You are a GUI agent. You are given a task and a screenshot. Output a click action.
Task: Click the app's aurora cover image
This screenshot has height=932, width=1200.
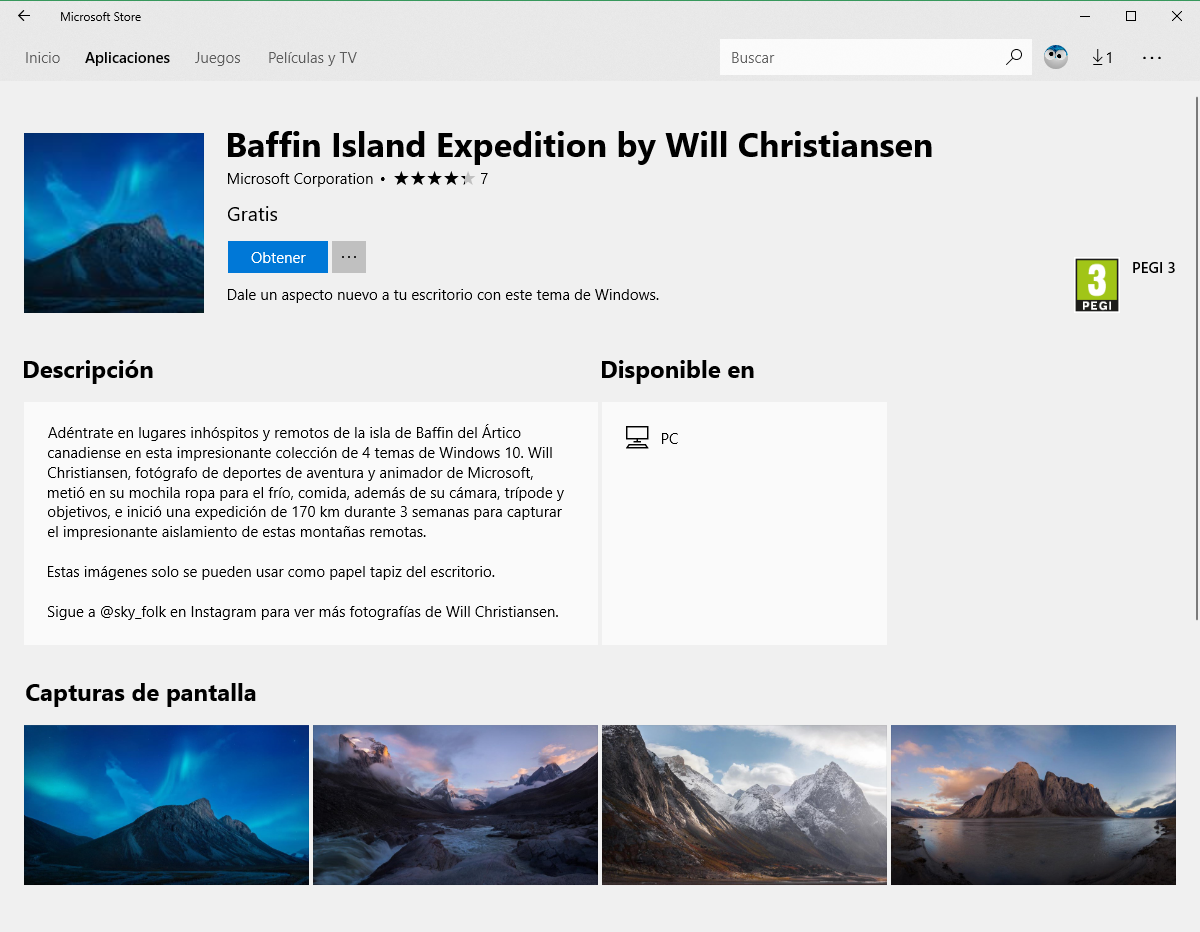(x=114, y=223)
